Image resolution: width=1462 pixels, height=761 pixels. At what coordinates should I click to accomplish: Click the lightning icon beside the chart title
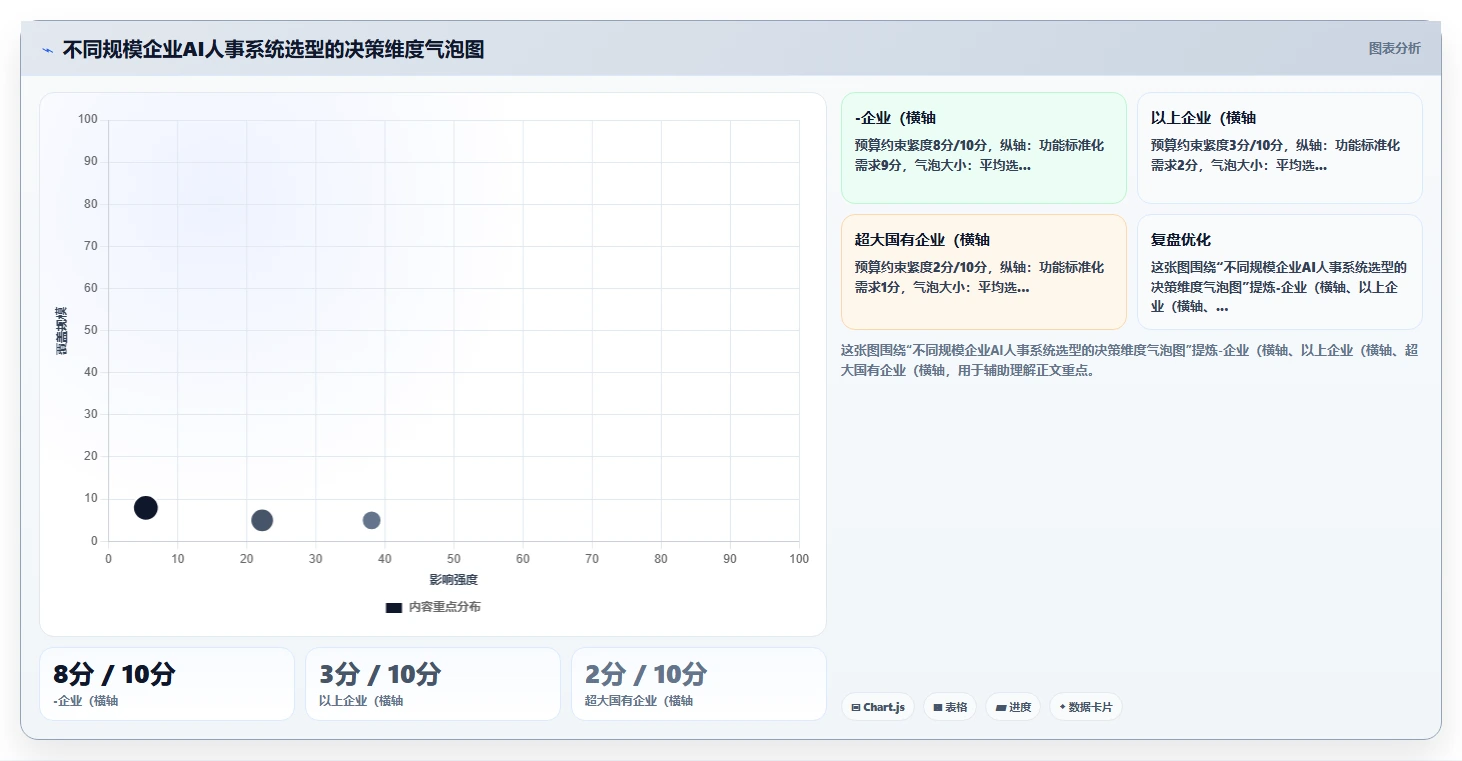(x=47, y=50)
